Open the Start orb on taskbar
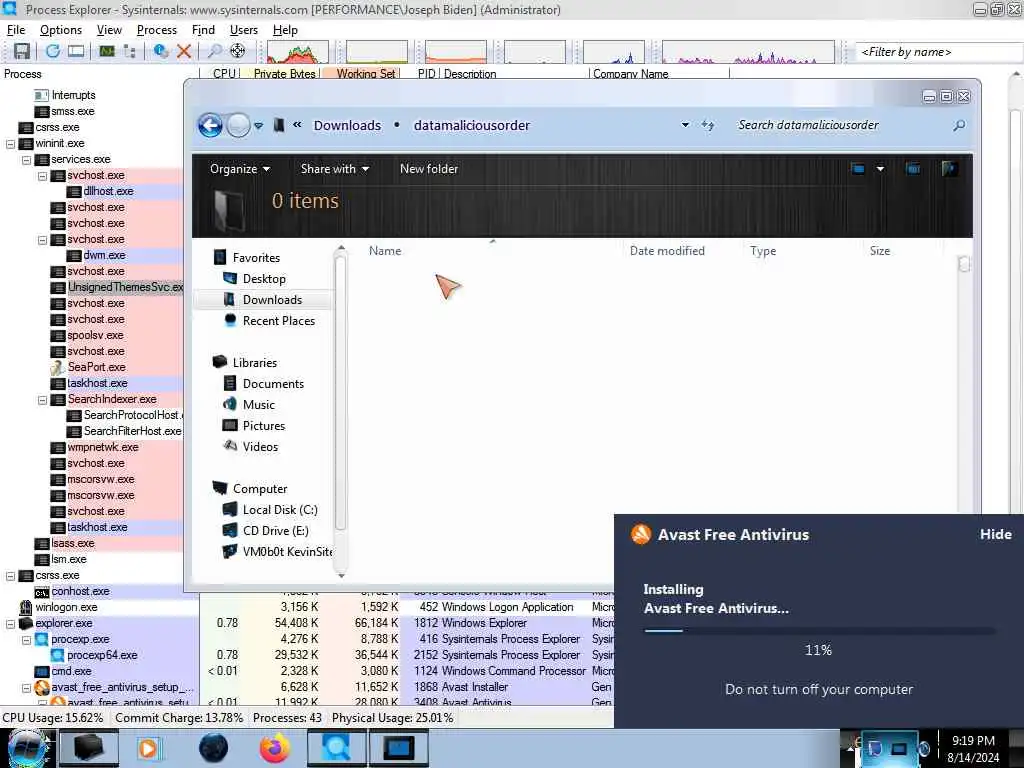The height and width of the screenshot is (768, 1024). 27,748
